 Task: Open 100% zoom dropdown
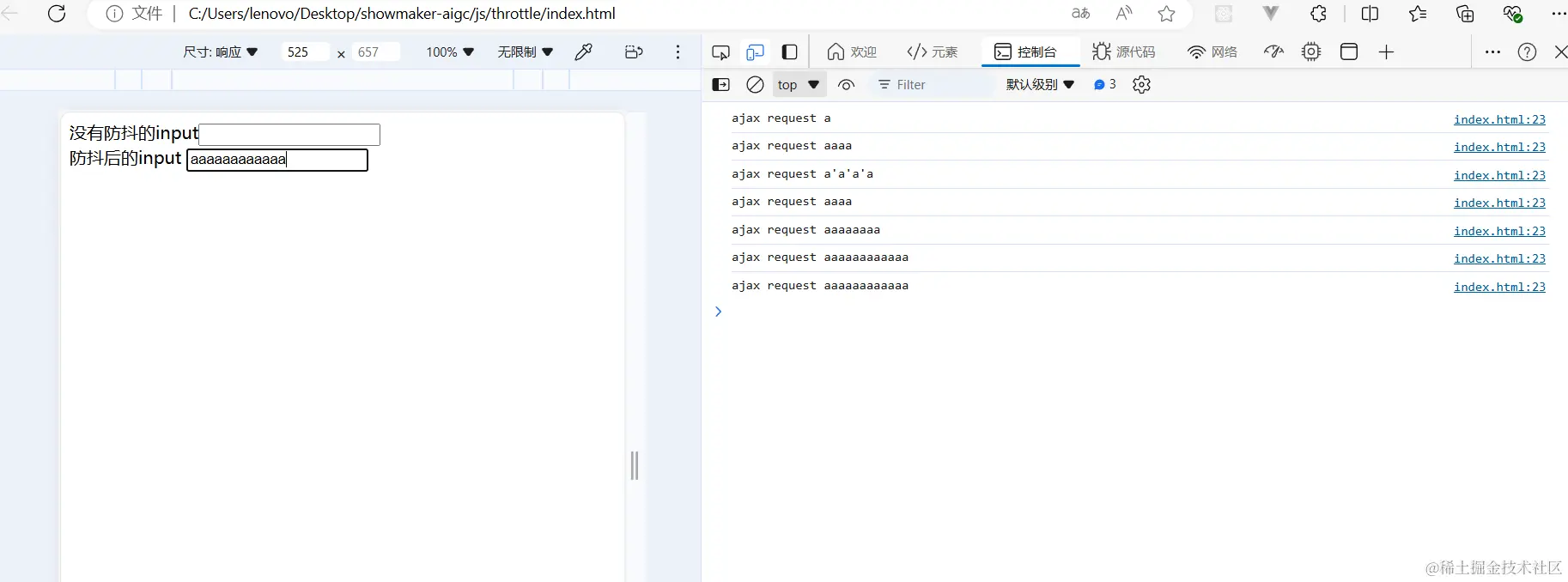click(x=450, y=52)
